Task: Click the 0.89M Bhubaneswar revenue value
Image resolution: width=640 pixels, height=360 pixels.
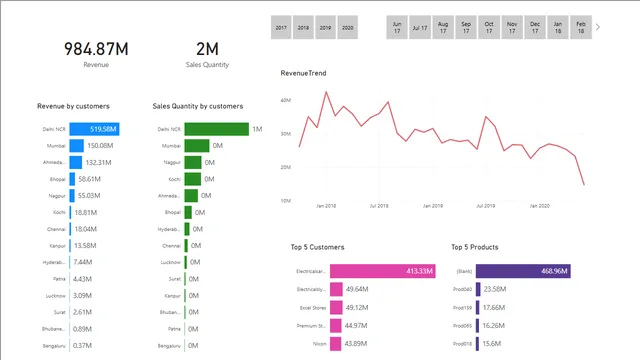Action: click(x=82, y=329)
